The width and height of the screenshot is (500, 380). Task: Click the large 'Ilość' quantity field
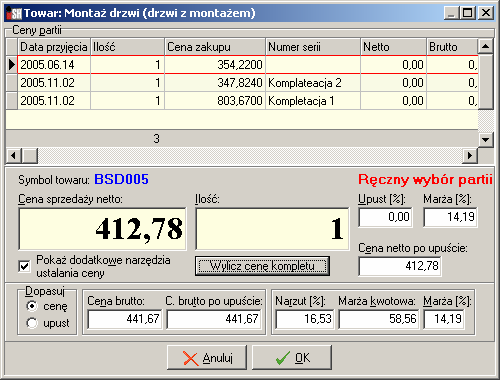coord(272,229)
